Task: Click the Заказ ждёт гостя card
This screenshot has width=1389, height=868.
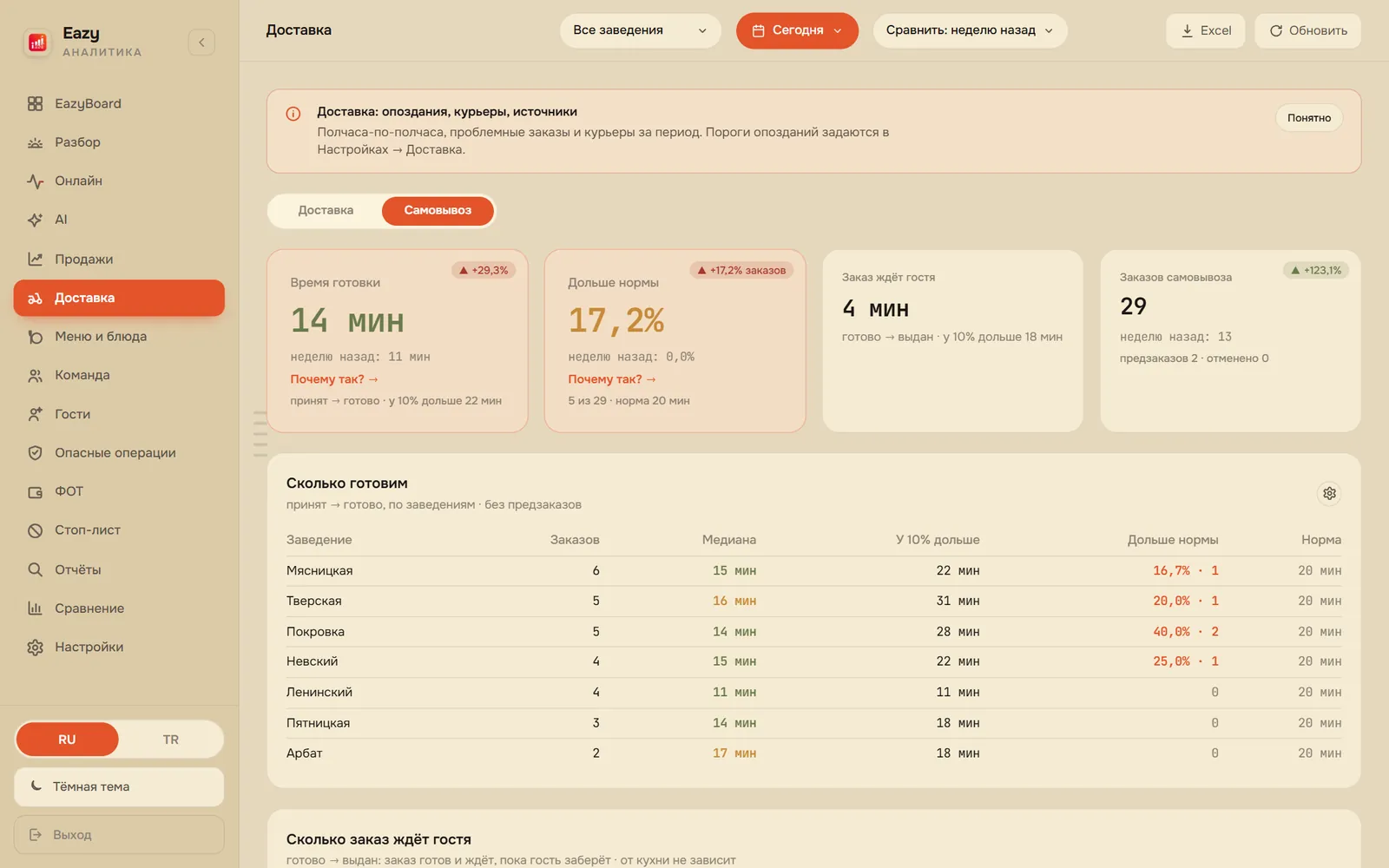Action: (x=952, y=341)
